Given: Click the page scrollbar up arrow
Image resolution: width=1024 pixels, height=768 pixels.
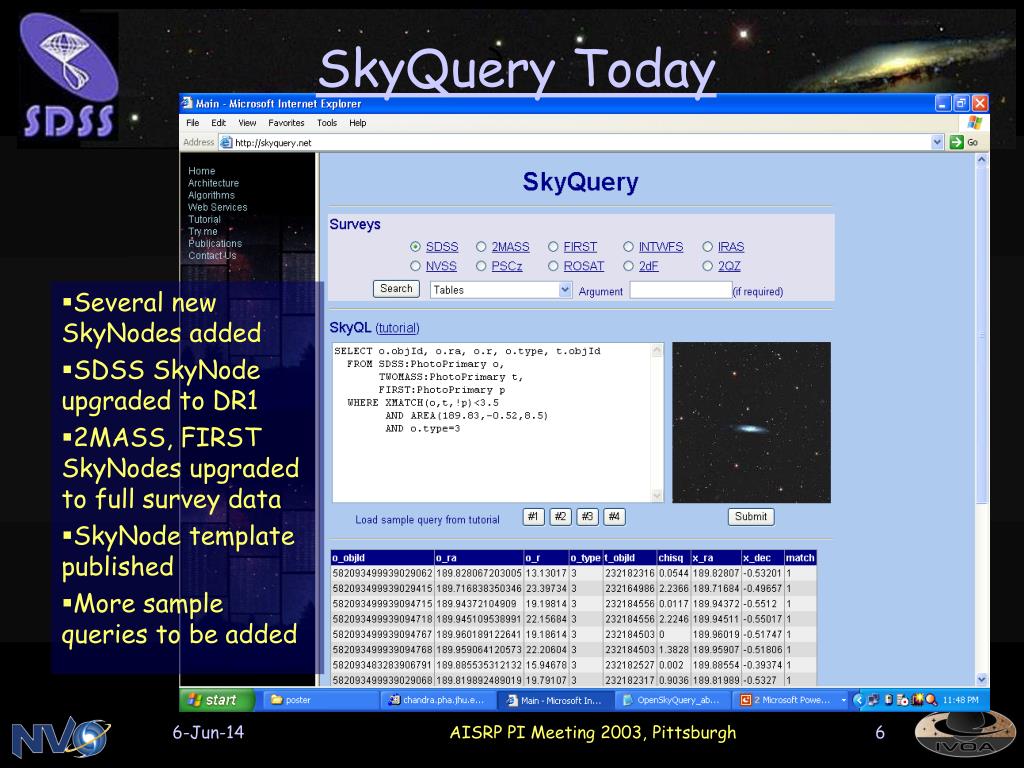Looking at the screenshot, I should pos(982,159).
